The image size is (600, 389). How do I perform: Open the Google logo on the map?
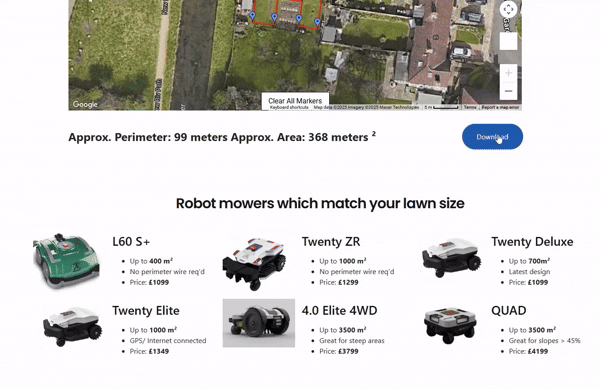[x=85, y=104]
